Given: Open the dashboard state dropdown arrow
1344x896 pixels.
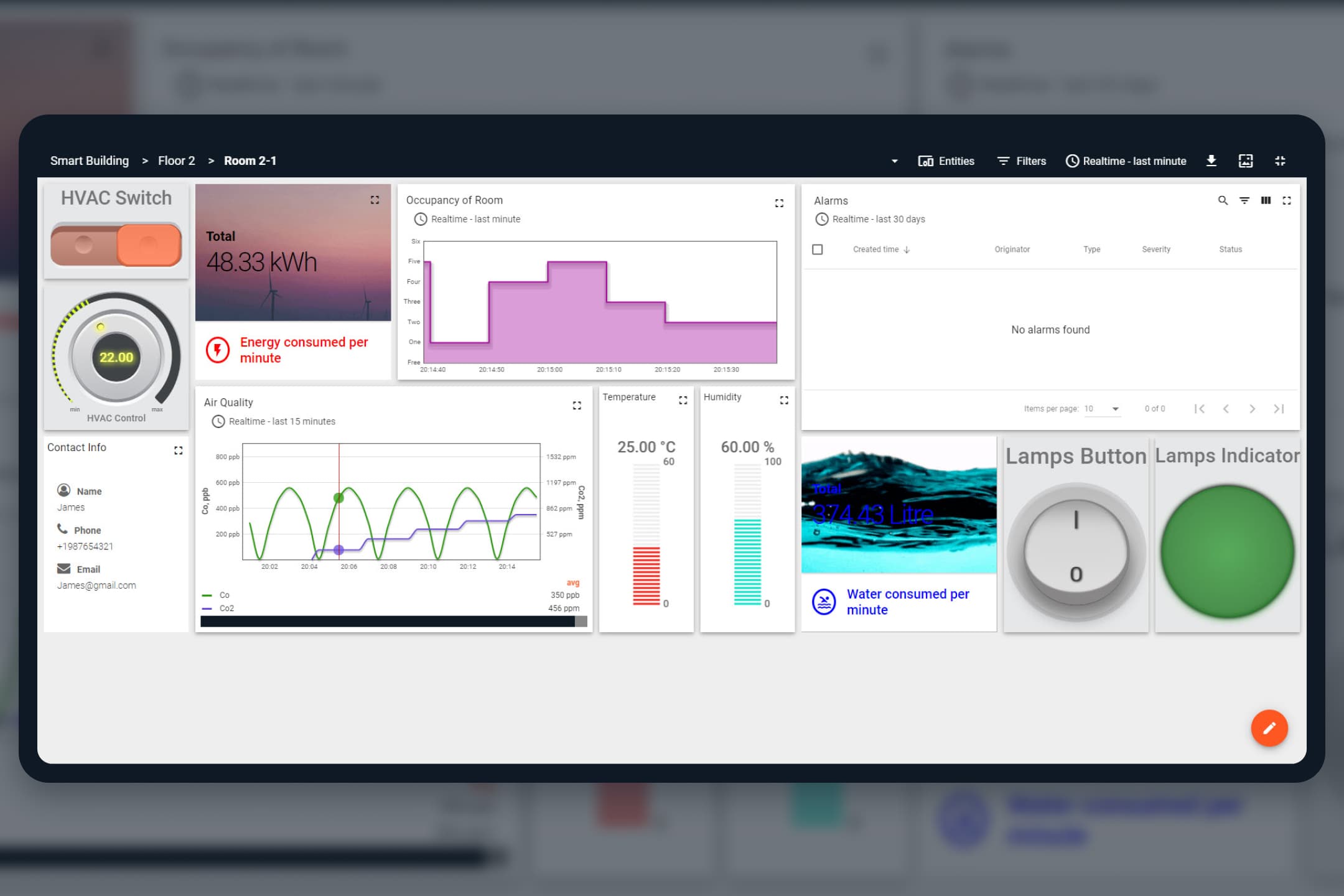Looking at the screenshot, I should (x=894, y=161).
